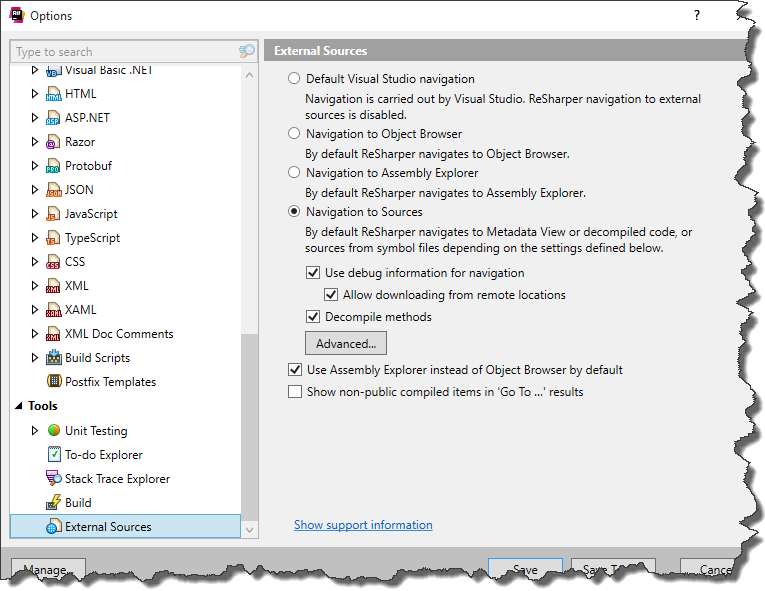Click the Razor file icon
The width and height of the screenshot is (765, 591).
pyautogui.click(x=53, y=142)
